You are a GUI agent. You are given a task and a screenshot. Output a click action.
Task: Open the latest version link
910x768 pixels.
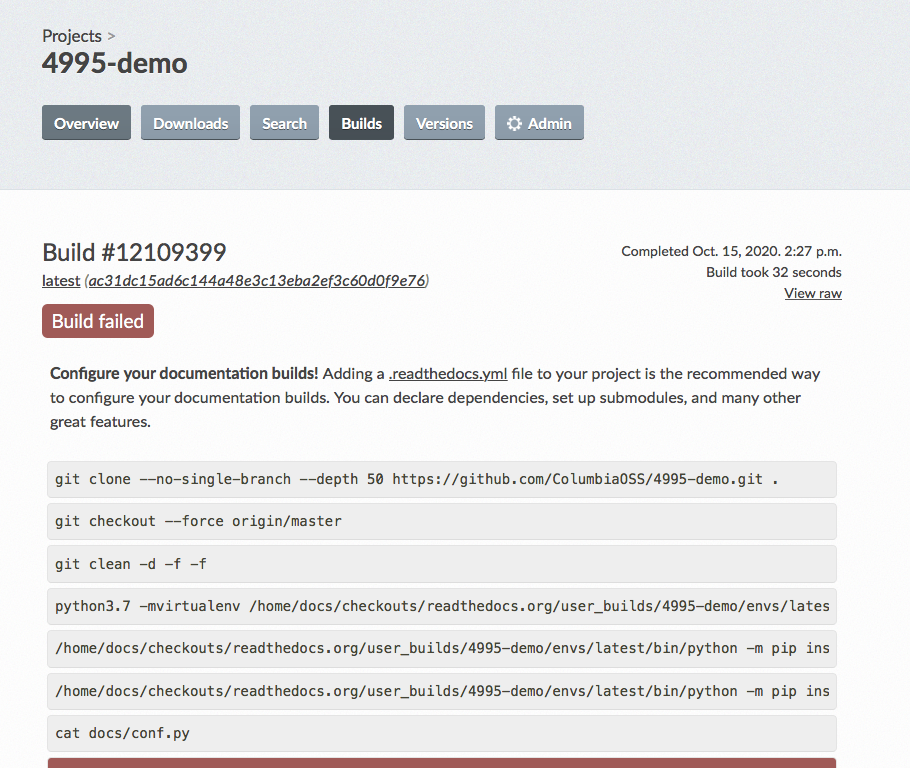pos(61,280)
